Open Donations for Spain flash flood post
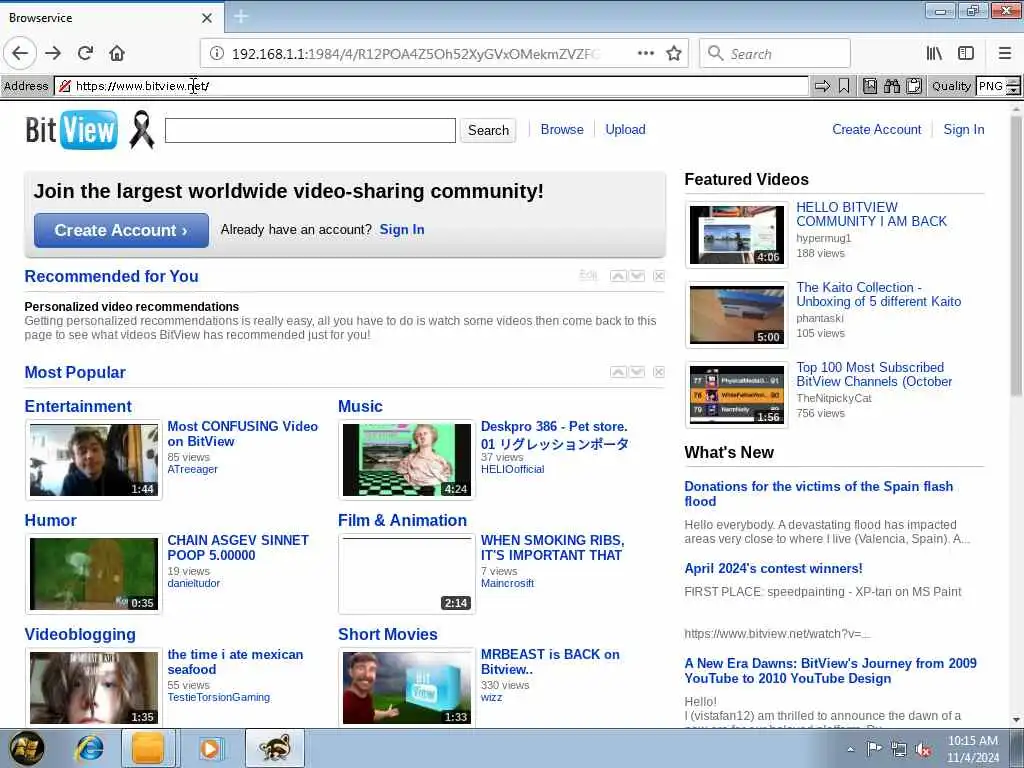 click(x=818, y=494)
